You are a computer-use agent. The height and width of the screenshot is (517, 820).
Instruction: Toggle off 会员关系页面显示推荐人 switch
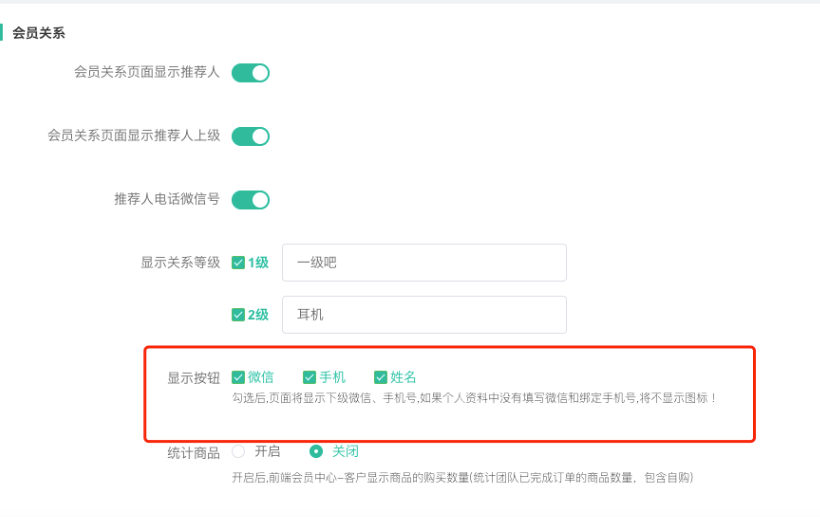click(x=250, y=73)
